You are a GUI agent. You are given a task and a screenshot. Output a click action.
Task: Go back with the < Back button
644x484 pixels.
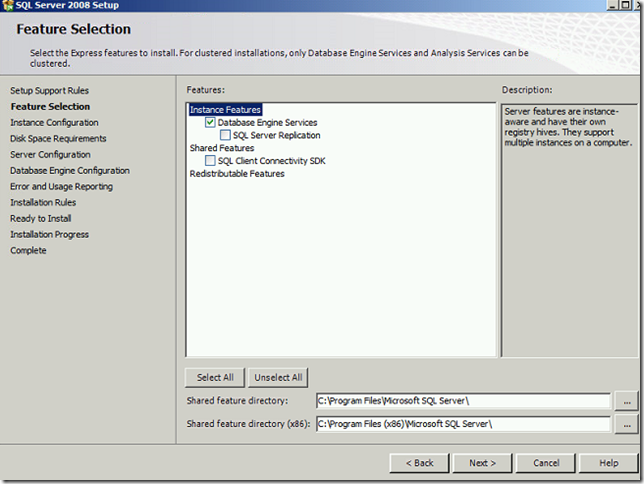(419, 463)
